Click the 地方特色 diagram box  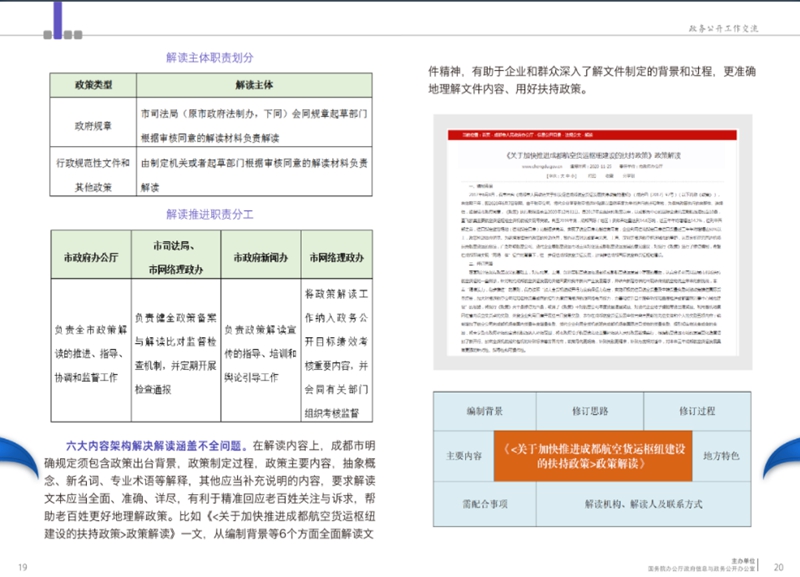[x=721, y=456]
